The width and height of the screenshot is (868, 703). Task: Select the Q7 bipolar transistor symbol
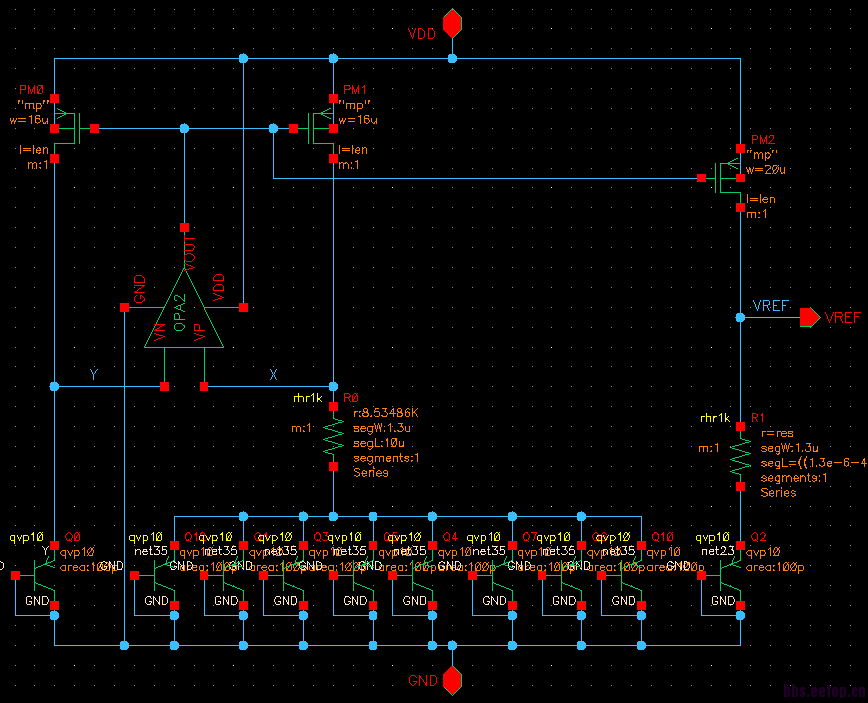(497, 576)
